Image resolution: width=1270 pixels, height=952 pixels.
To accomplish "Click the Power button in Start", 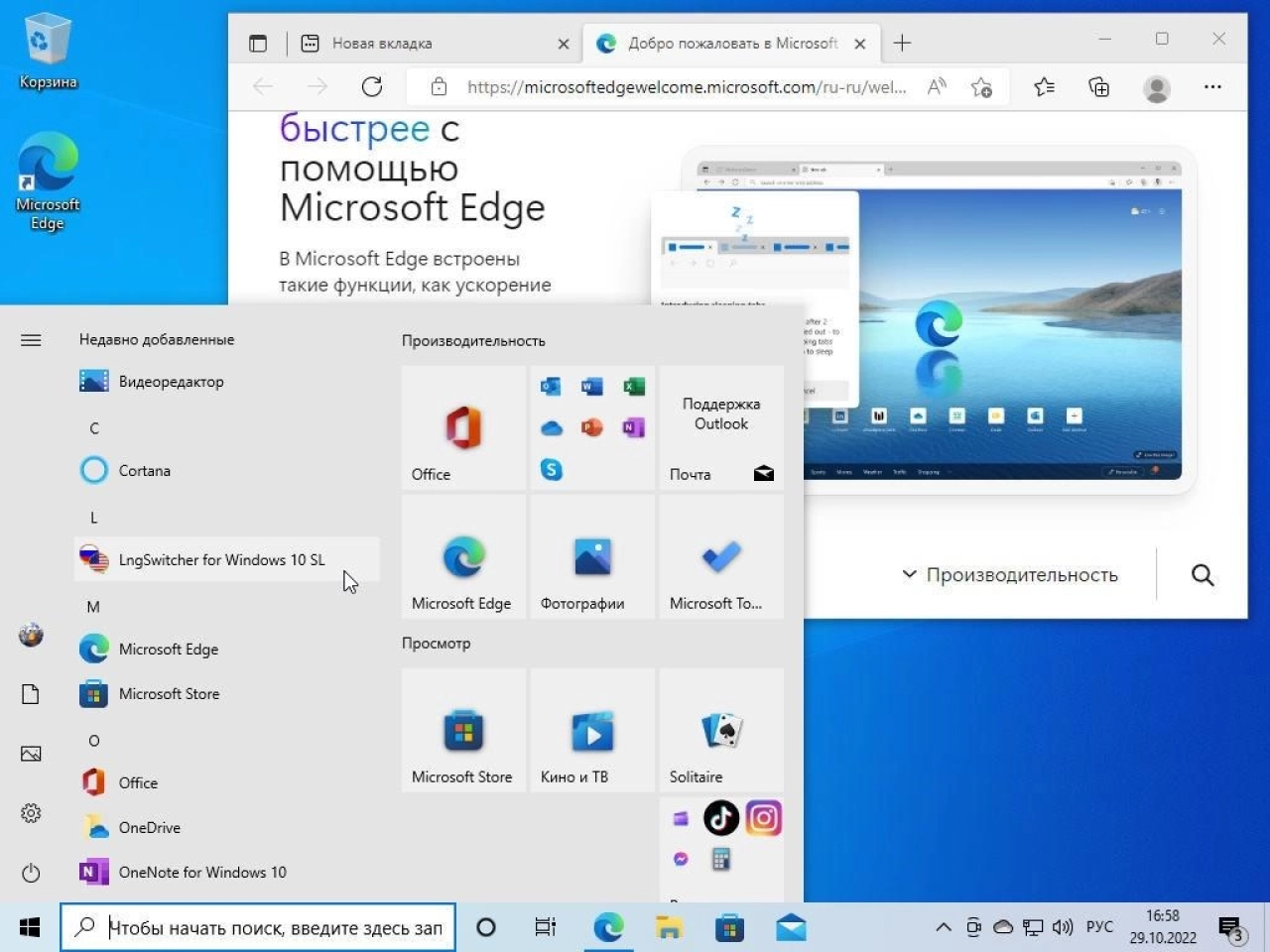I will click(x=31, y=873).
